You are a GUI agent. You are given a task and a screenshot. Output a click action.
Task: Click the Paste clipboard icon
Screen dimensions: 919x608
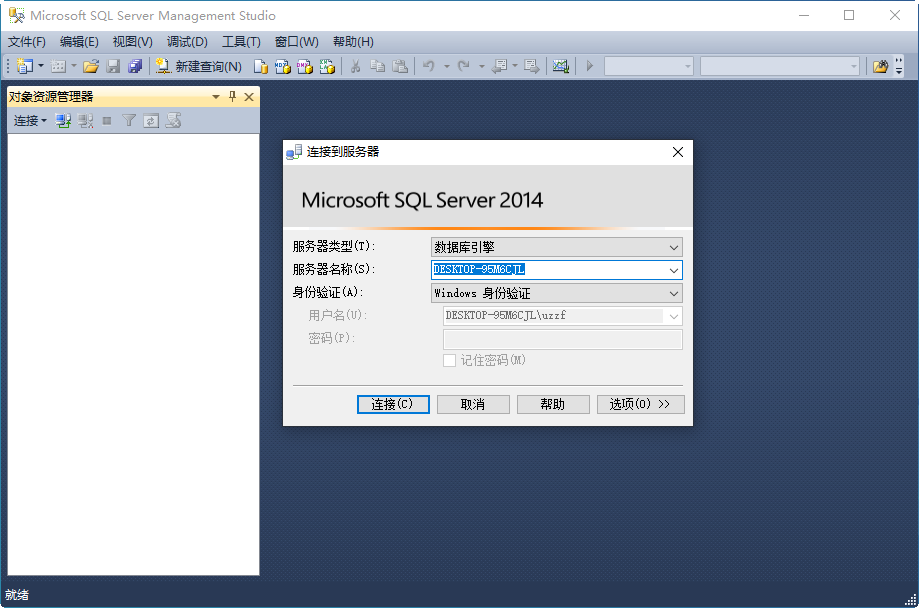(400, 66)
